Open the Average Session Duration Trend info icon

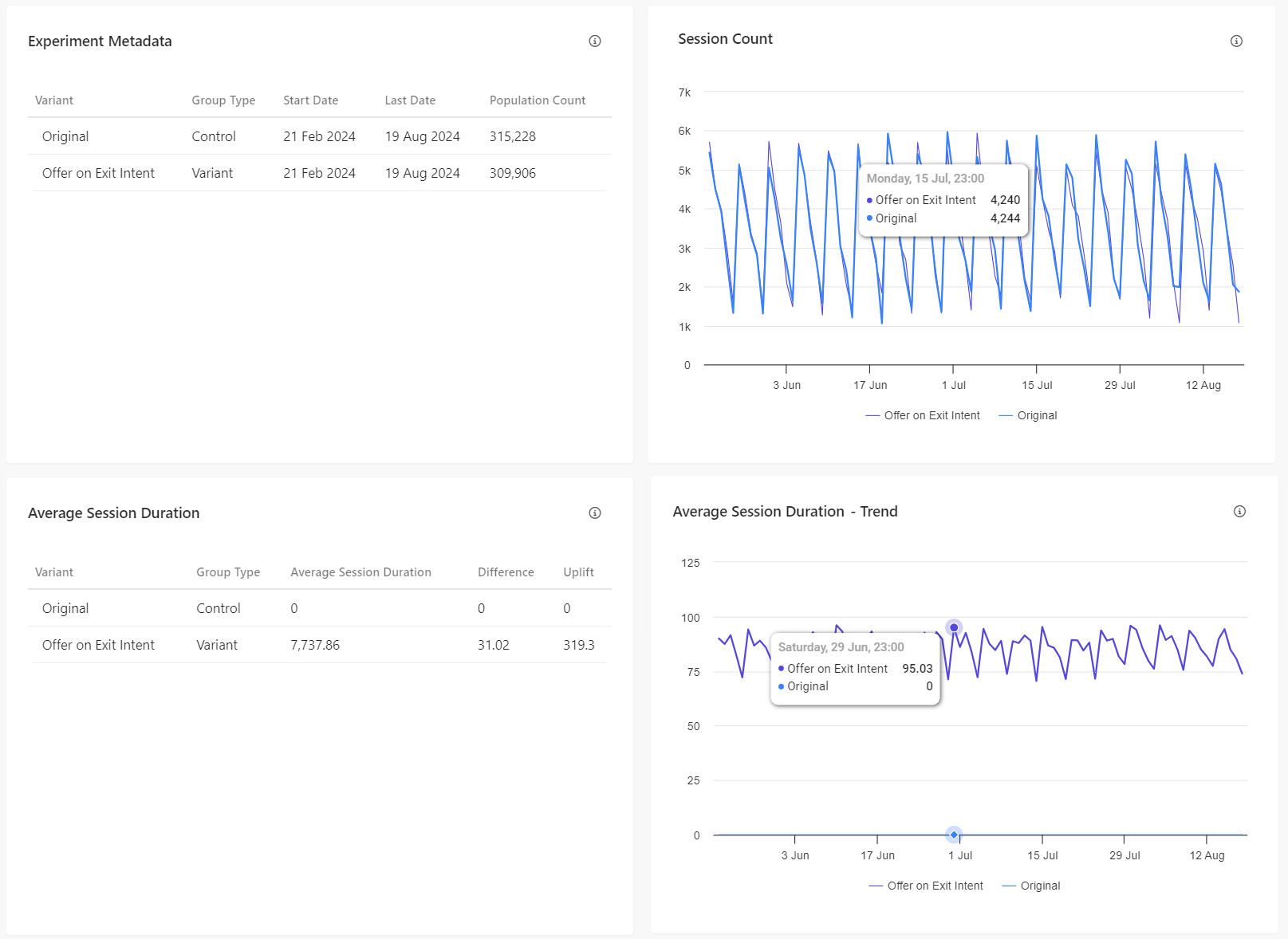1239,512
